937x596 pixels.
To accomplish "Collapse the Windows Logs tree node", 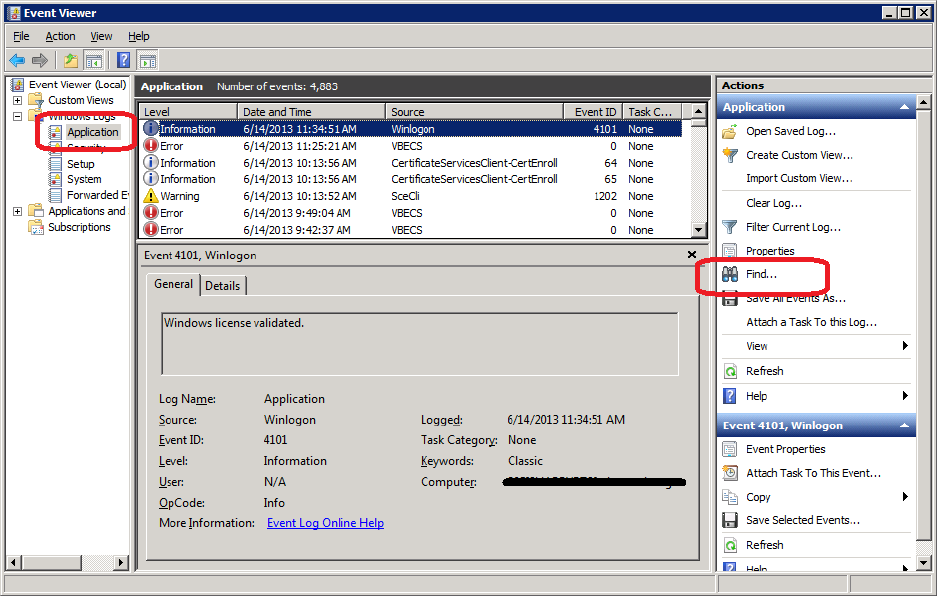I will [x=17, y=116].
